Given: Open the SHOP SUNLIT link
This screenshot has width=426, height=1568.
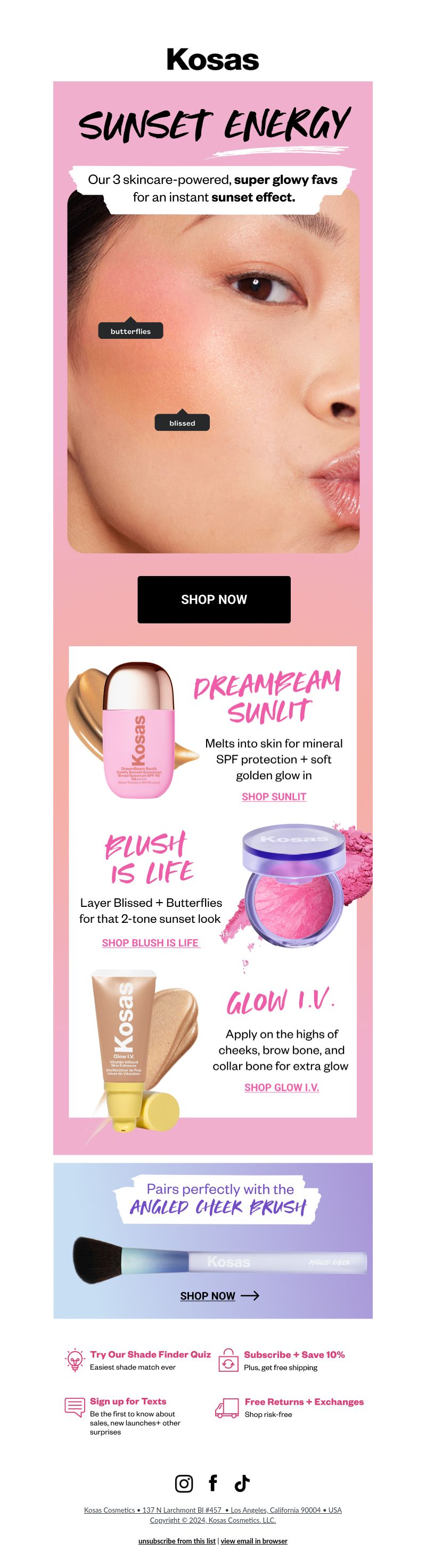Looking at the screenshot, I should tap(274, 796).
